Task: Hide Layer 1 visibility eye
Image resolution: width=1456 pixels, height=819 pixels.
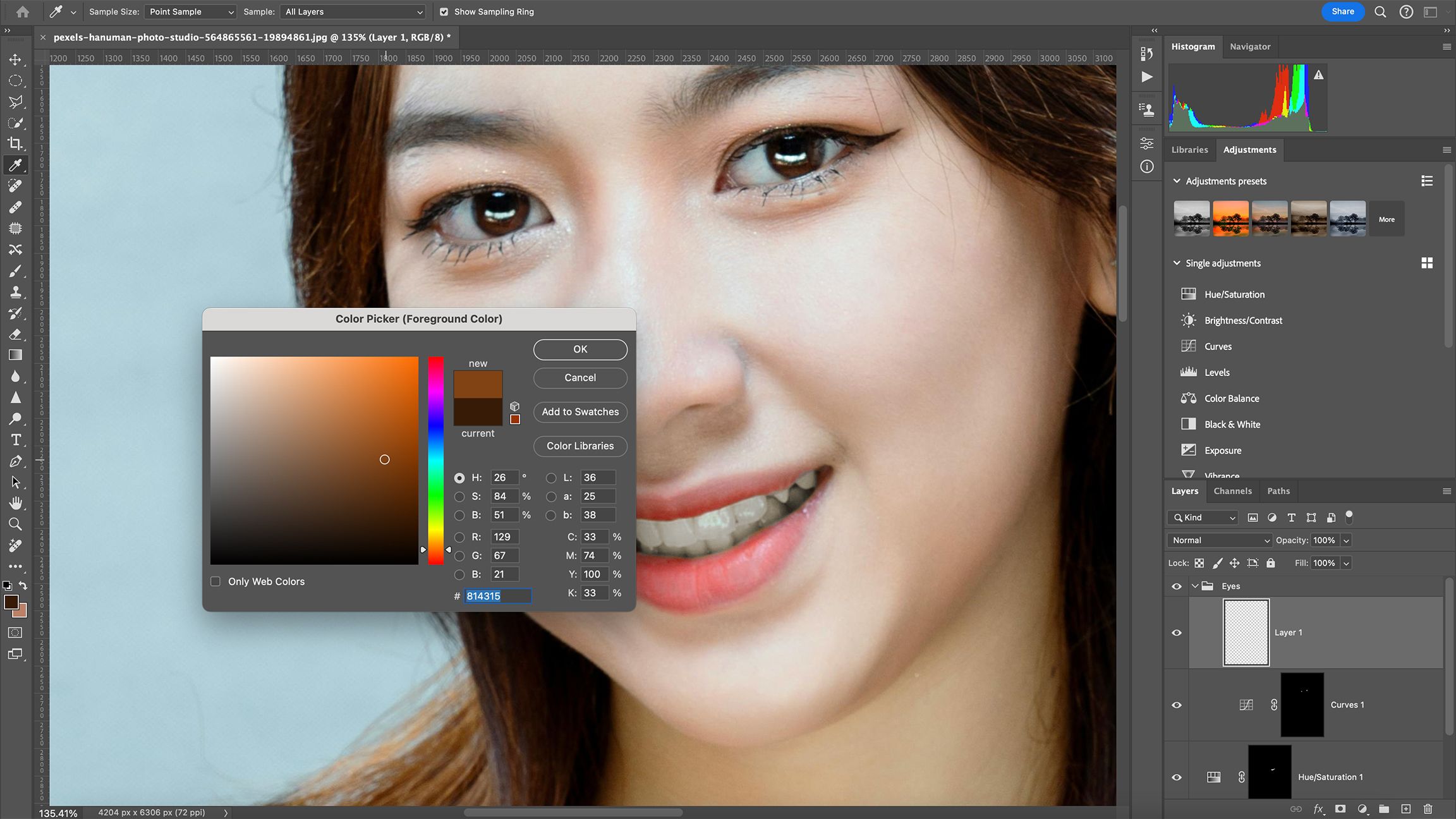Action: click(x=1177, y=633)
